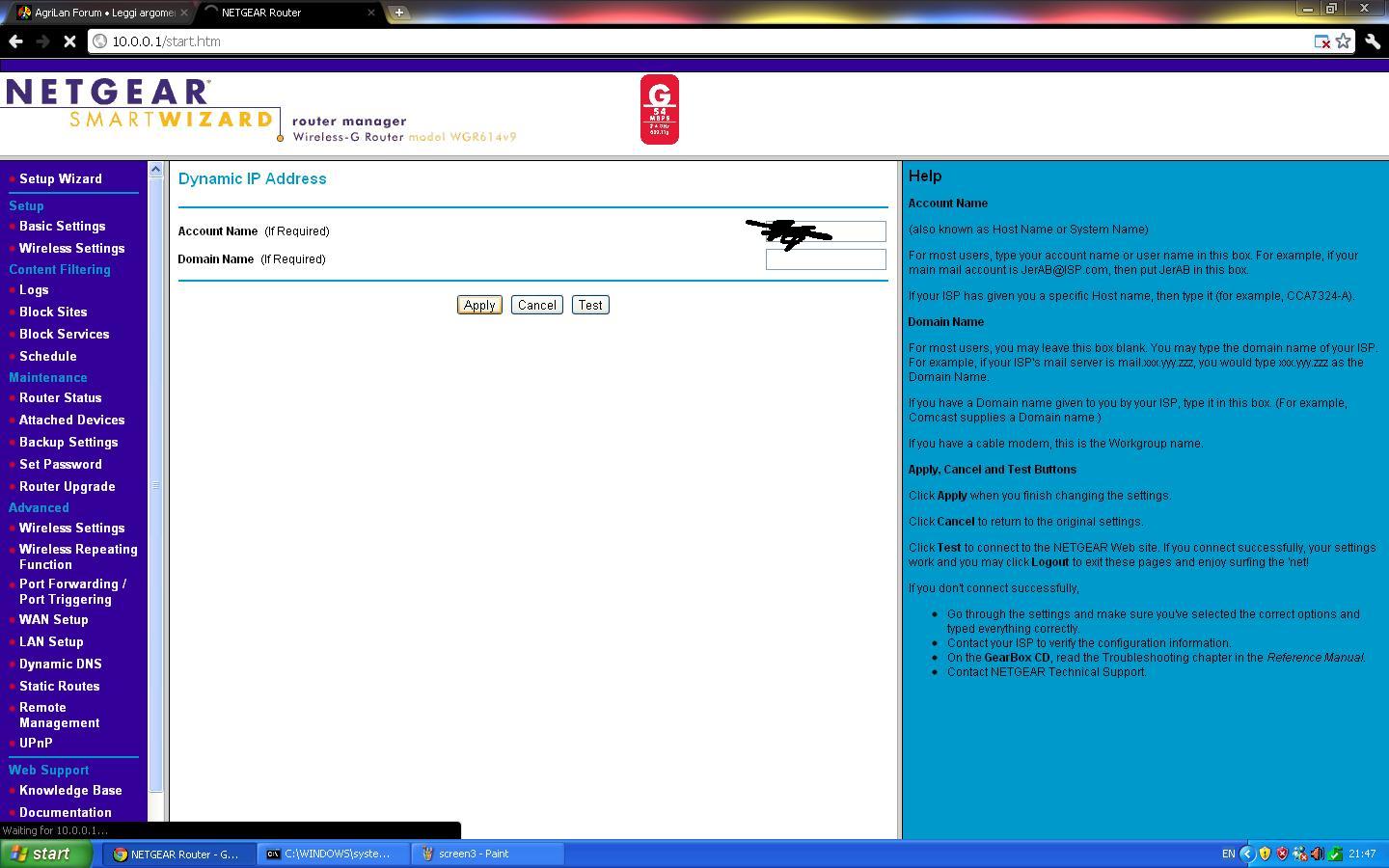Open Router Upgrade page
This screenshot has width=1389, height=868.
click(67, 486)
